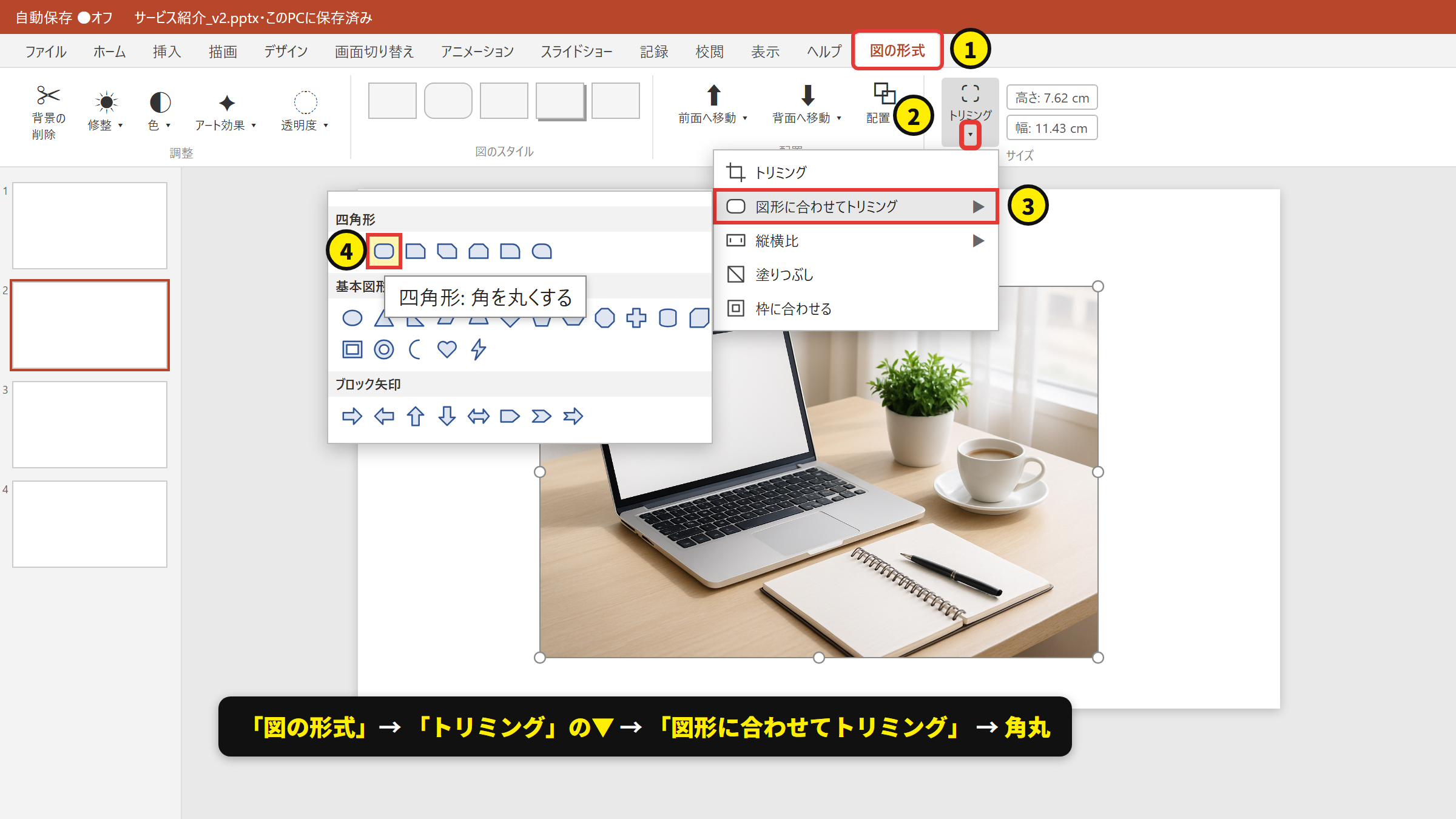This screenshot has height=819, width=1456.
Task: Open the 色 color adjustment tool
Action: pyautogui.click(x=160, y=111)
